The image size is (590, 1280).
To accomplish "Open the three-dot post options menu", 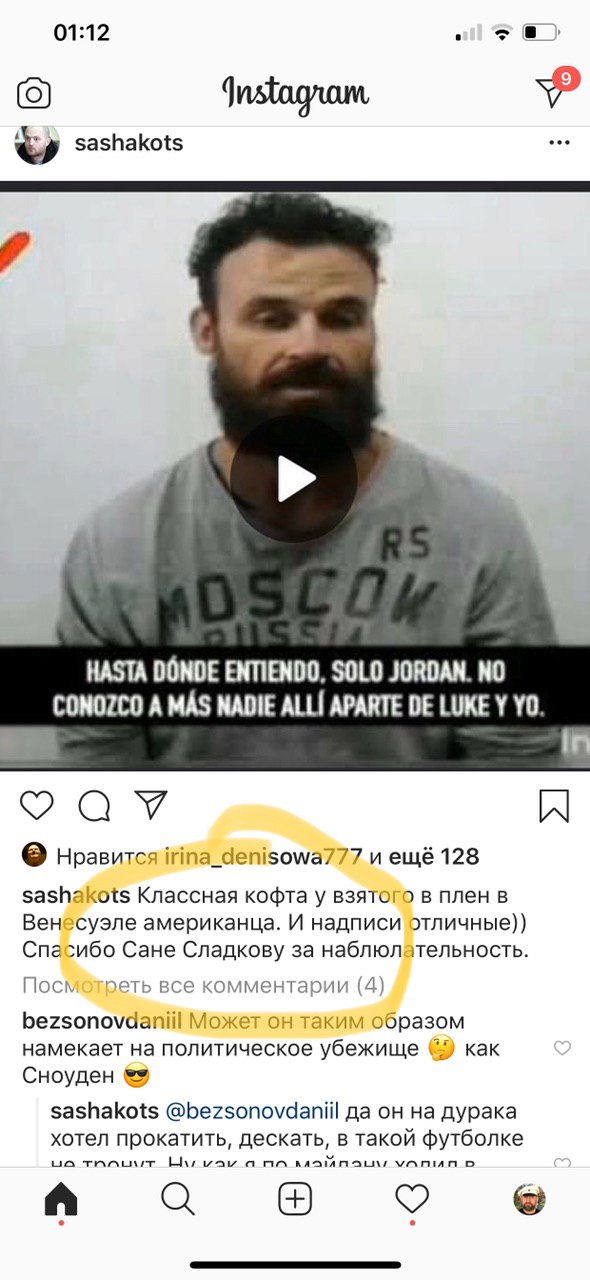I will coord(559,144).
